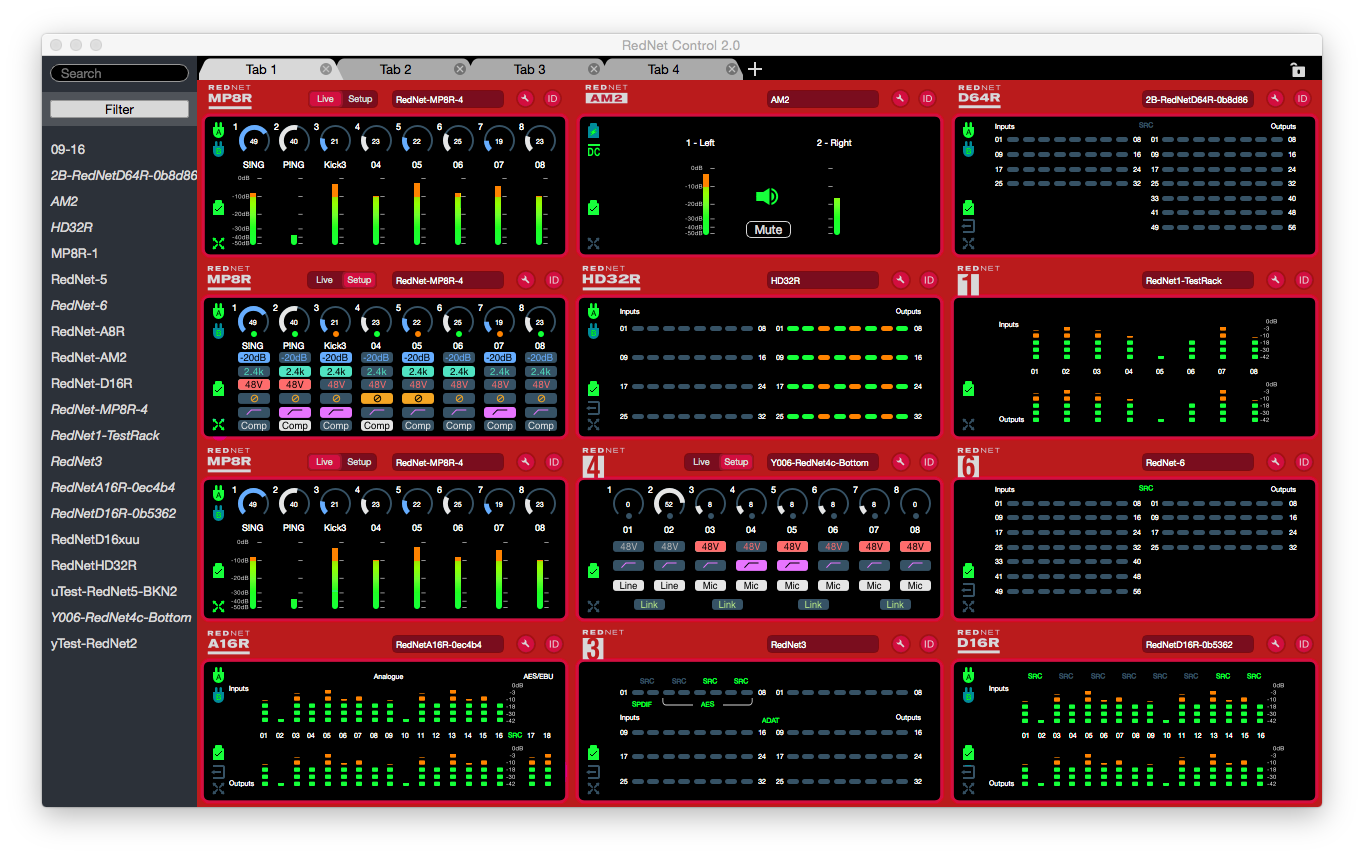This screenshot has width=1364, height=857.
Task: Switch to Tab 1
Action: (x=262, y=69)
